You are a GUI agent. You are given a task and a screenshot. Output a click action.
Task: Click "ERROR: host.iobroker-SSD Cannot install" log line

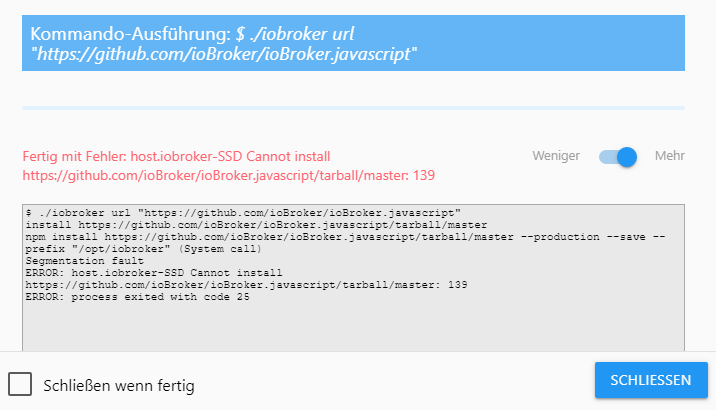click(246, 279)
